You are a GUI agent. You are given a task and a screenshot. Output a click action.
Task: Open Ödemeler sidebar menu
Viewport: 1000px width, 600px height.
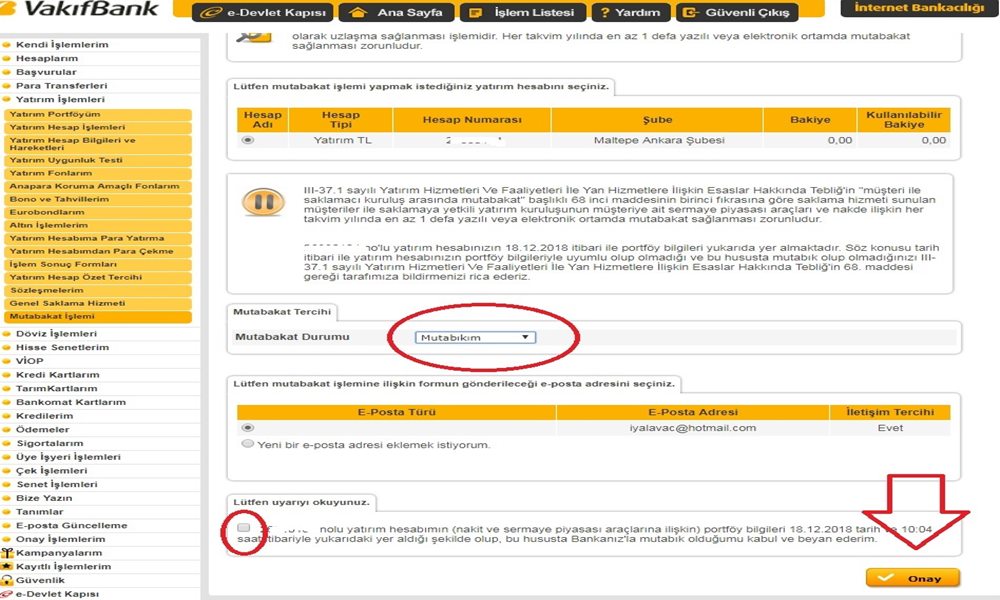(43, 430)
